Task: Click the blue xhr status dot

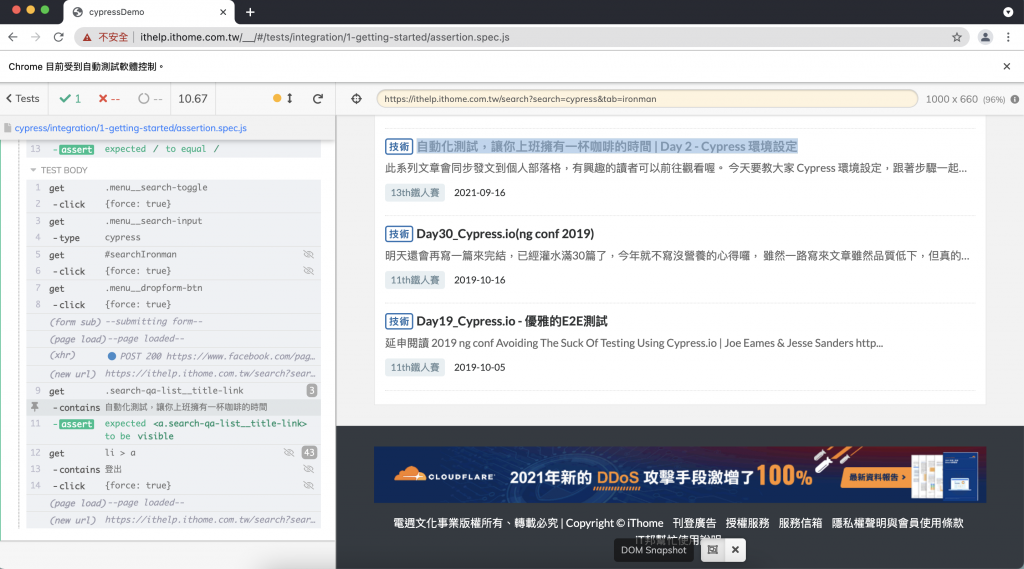Action: click(x=112, y=356)
